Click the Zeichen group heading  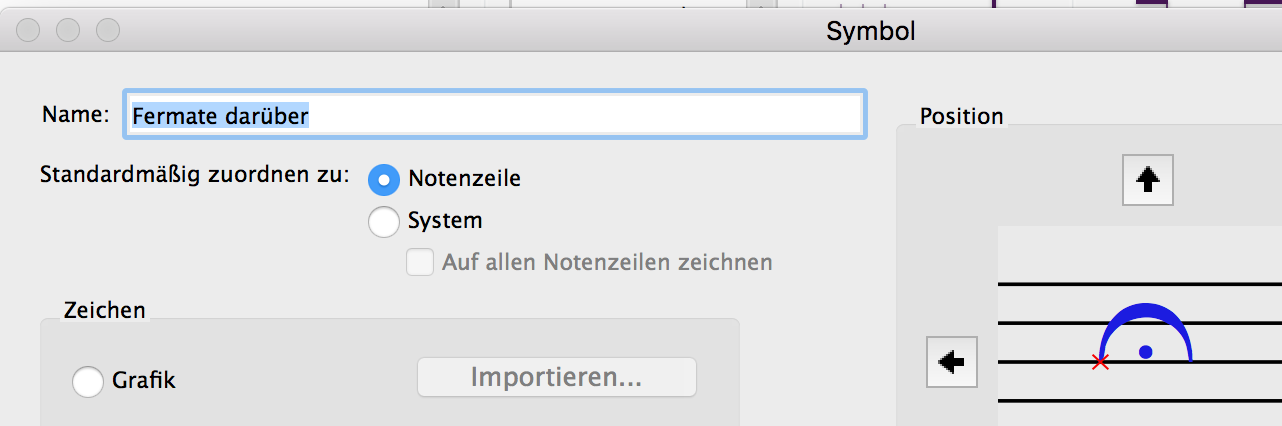point(105,310)
